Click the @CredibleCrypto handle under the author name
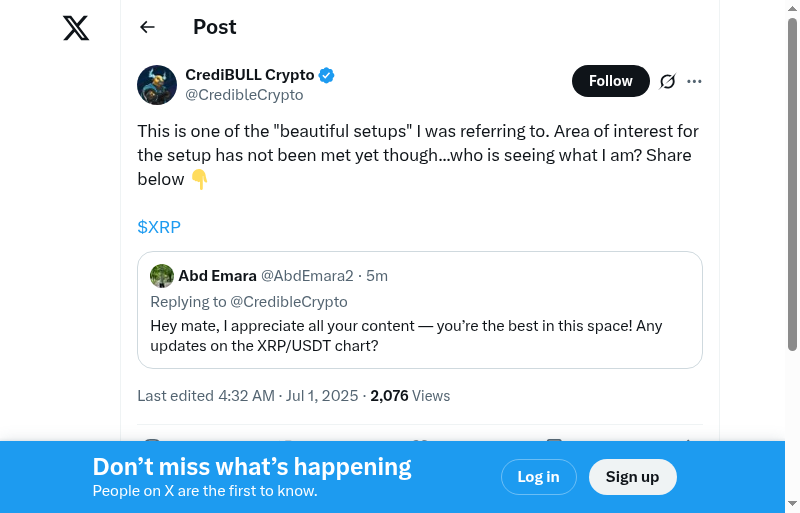800x513 pixels. (244, 95)
